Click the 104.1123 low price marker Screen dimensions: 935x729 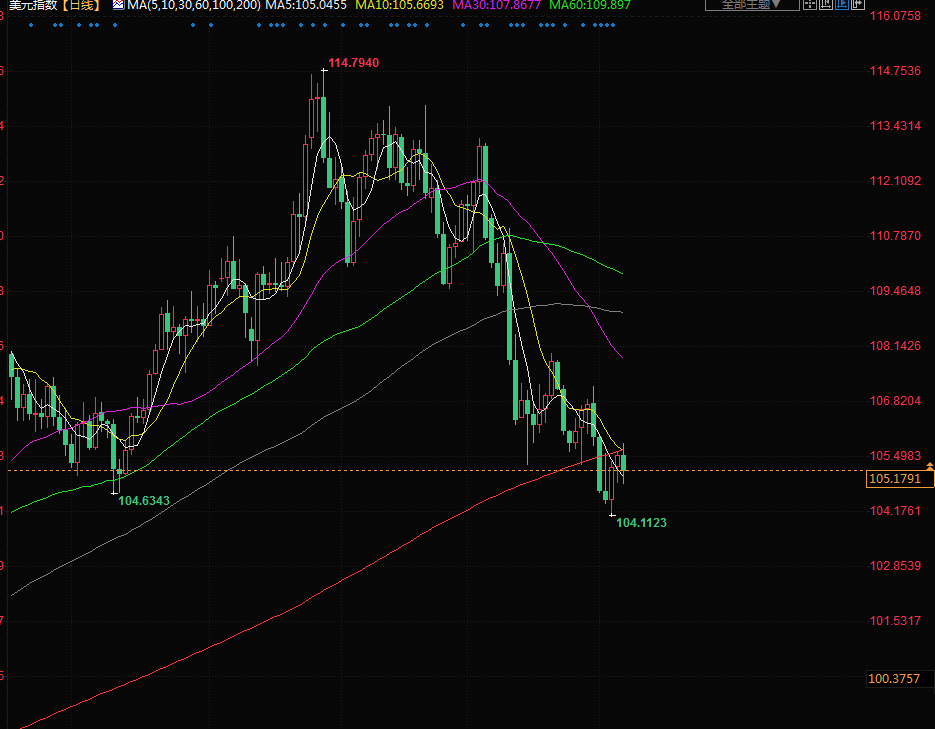pos(641,523)
